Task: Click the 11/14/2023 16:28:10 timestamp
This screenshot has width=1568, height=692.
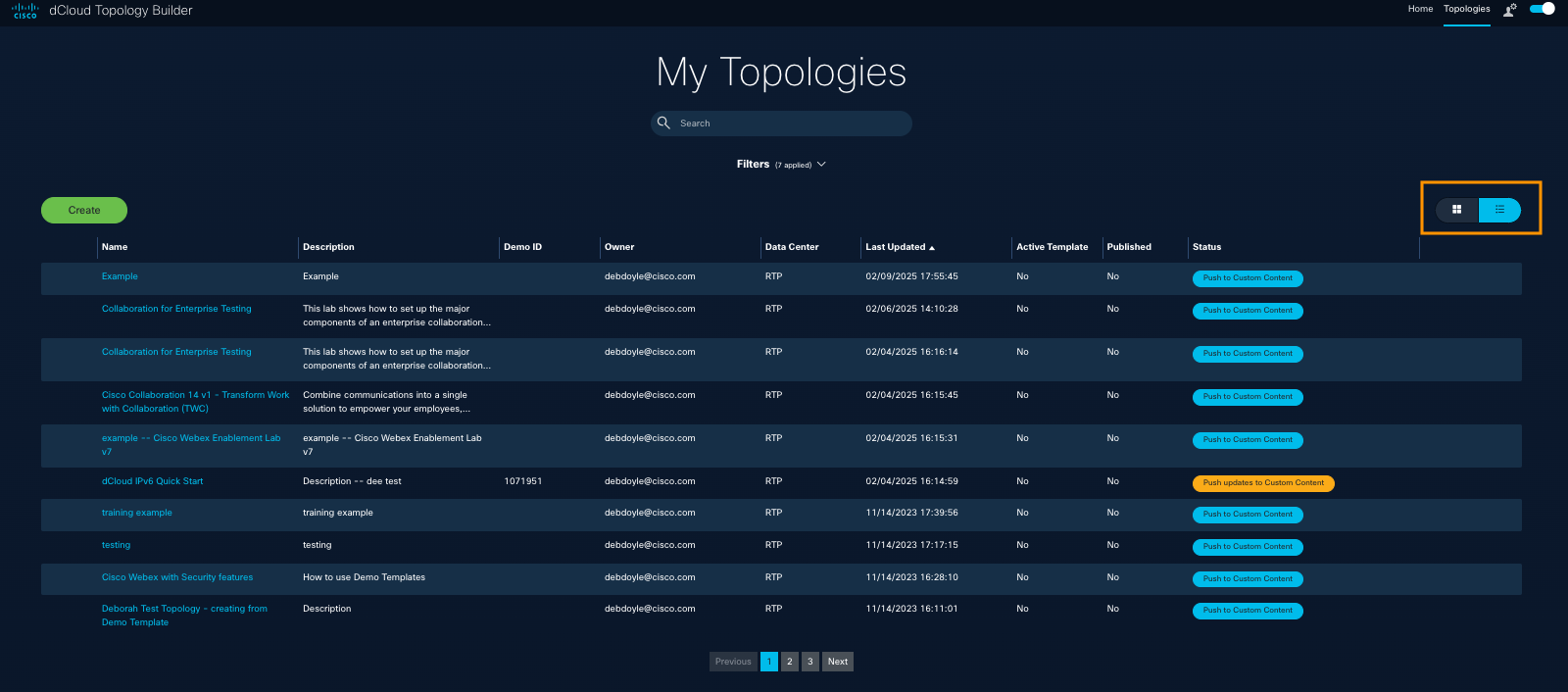Action: point(912,577)
